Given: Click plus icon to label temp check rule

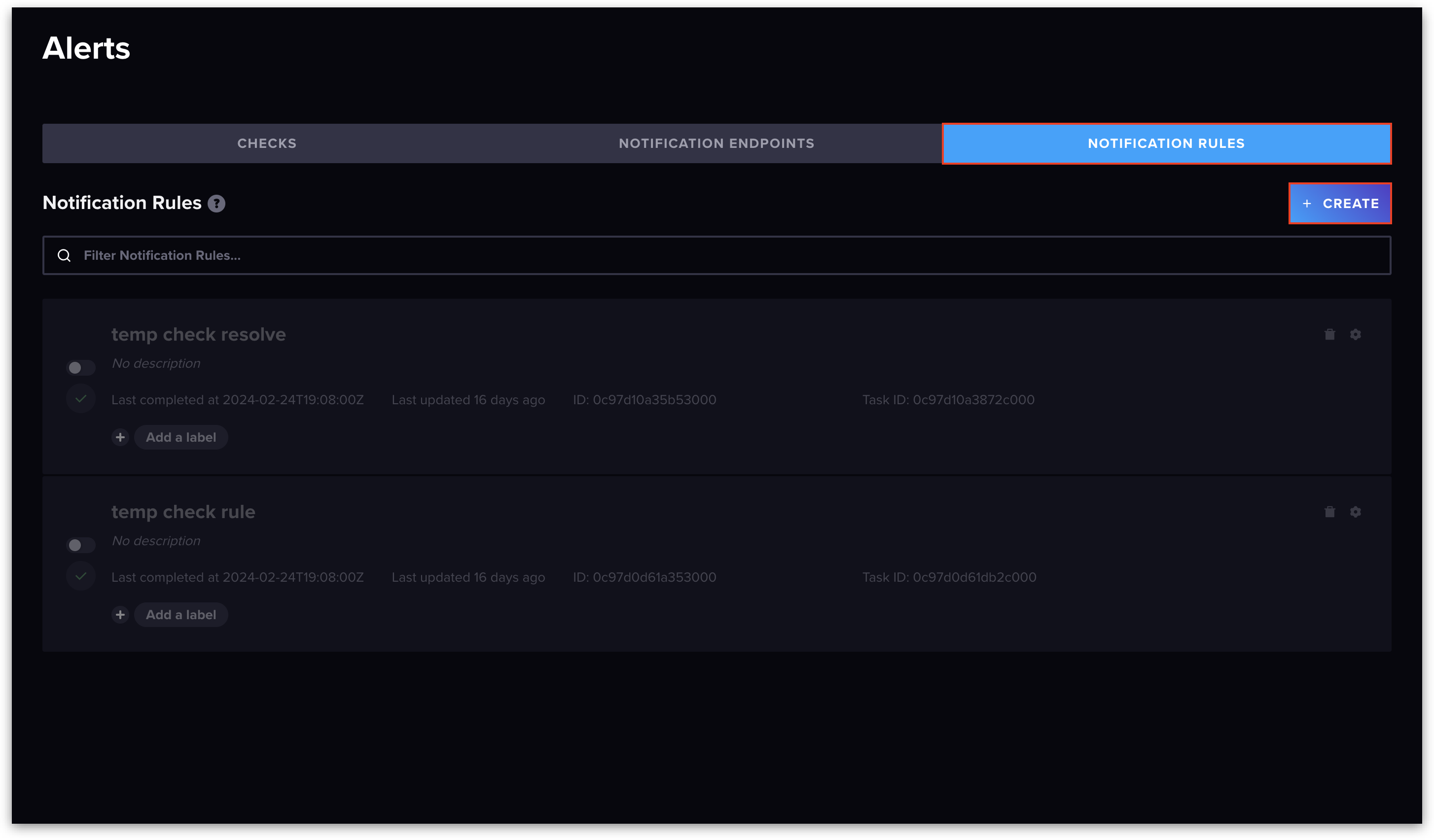Looking at the screenshot, I should [x=120, y=615].
